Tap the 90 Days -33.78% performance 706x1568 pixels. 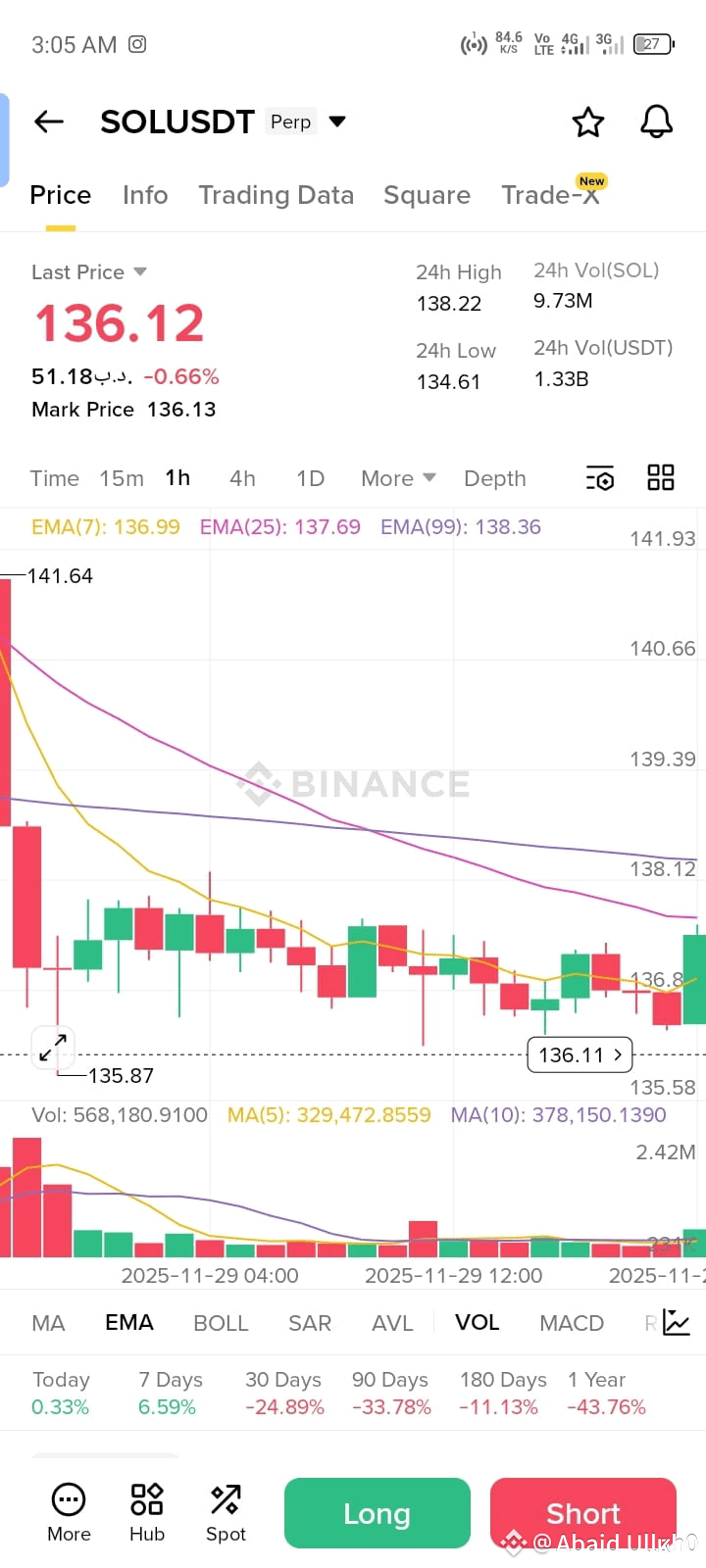391,1394
